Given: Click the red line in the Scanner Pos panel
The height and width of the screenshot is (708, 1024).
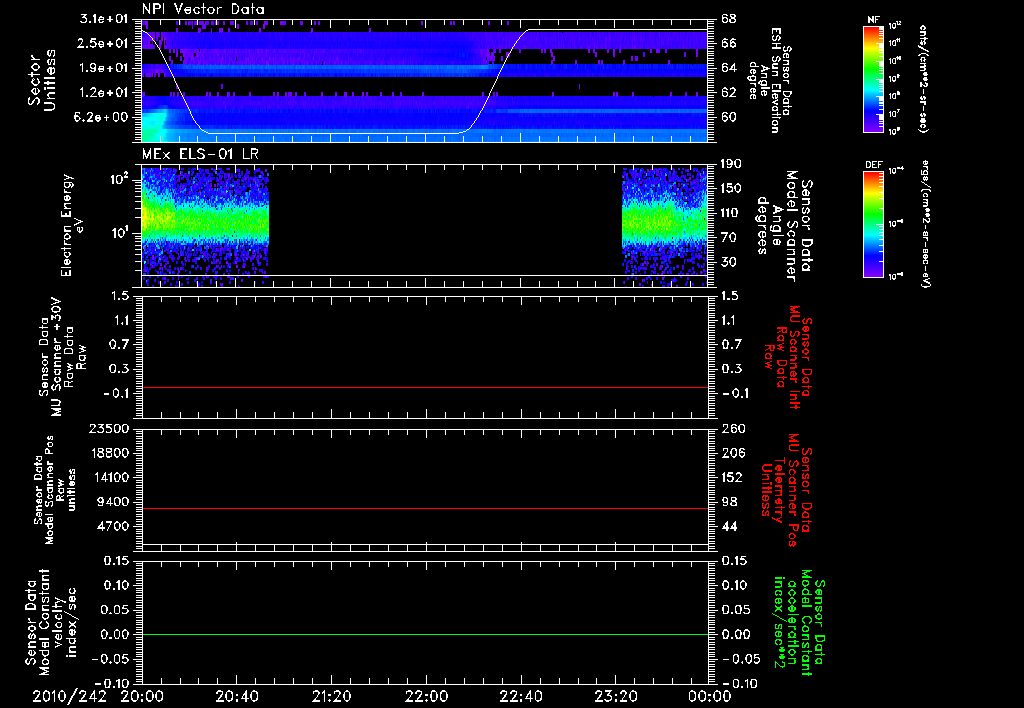Looking at the screenshot, I should [x=424, y=508].
